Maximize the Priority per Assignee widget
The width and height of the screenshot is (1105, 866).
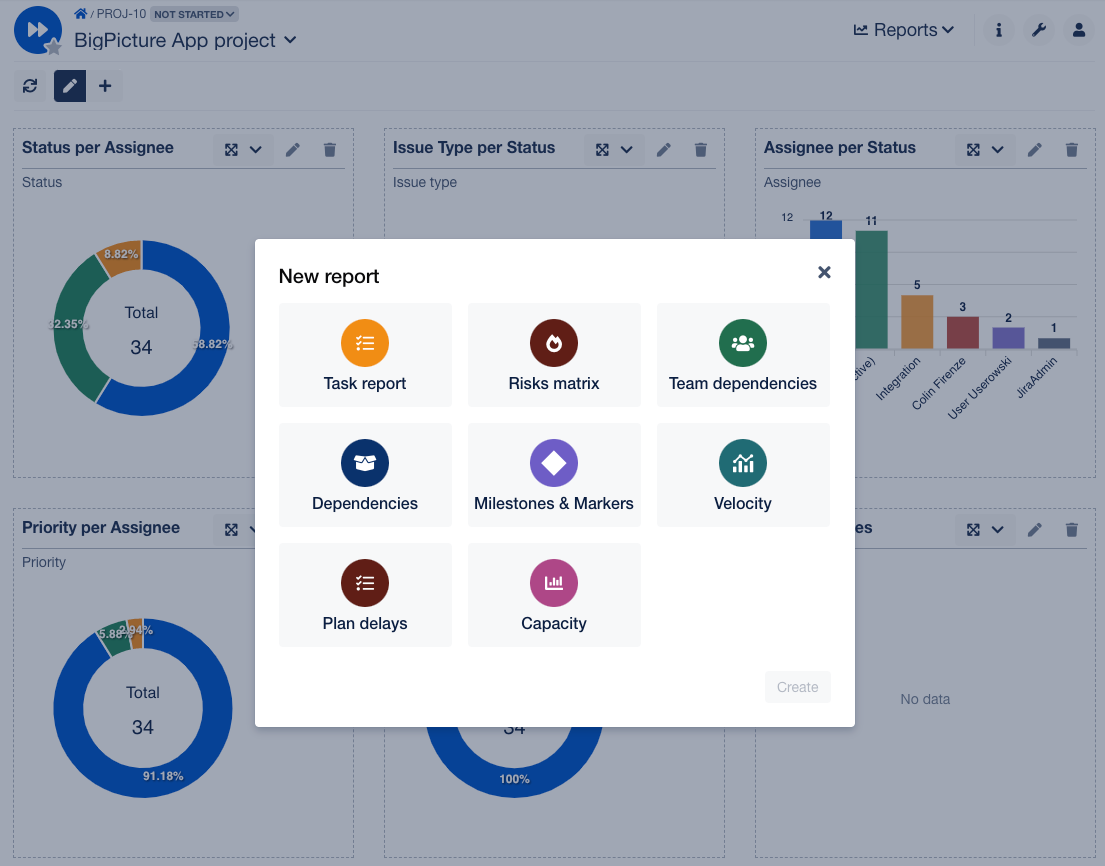[x=231, y=529]
